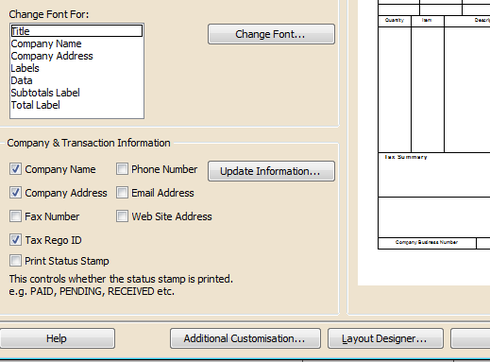Pick Total Label in font list

(x=77, y=105)
